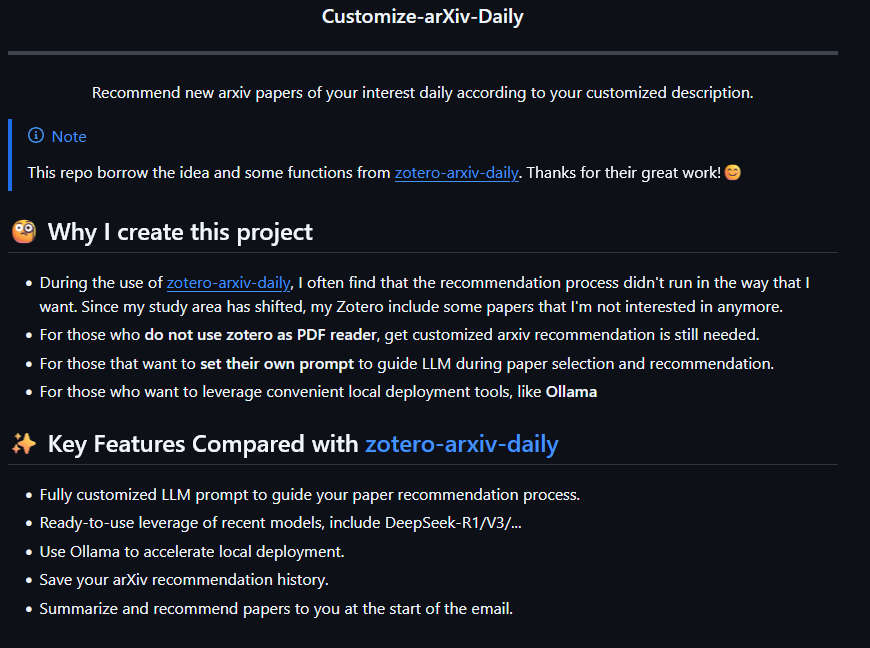870x648 pixels.
Task: Click the Why I create this project heading
Action: click(180, 232)
